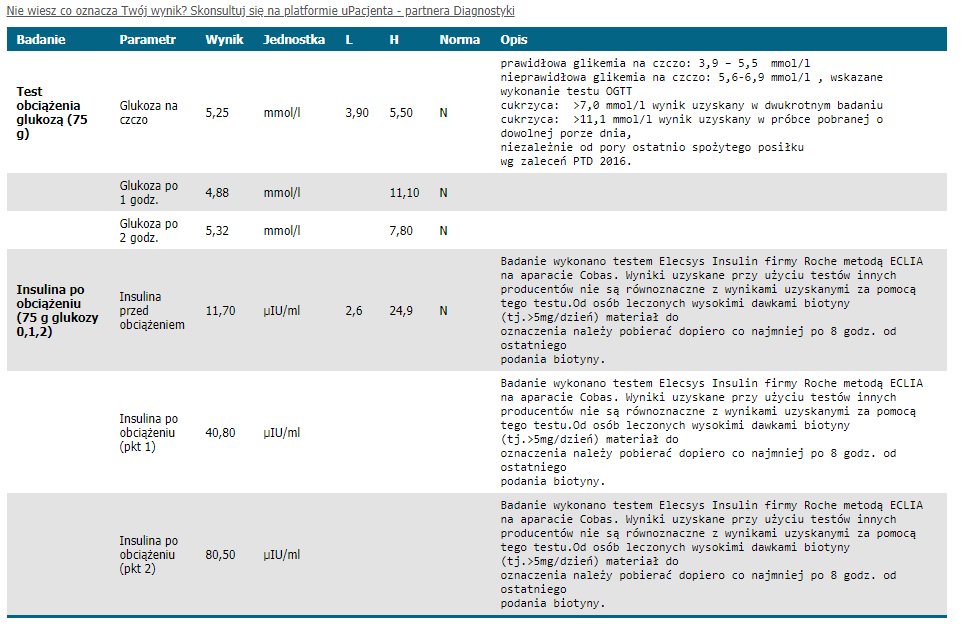The image size is (966, 624).
Task: Click the Wynik column header
Action: pos(224,40)
